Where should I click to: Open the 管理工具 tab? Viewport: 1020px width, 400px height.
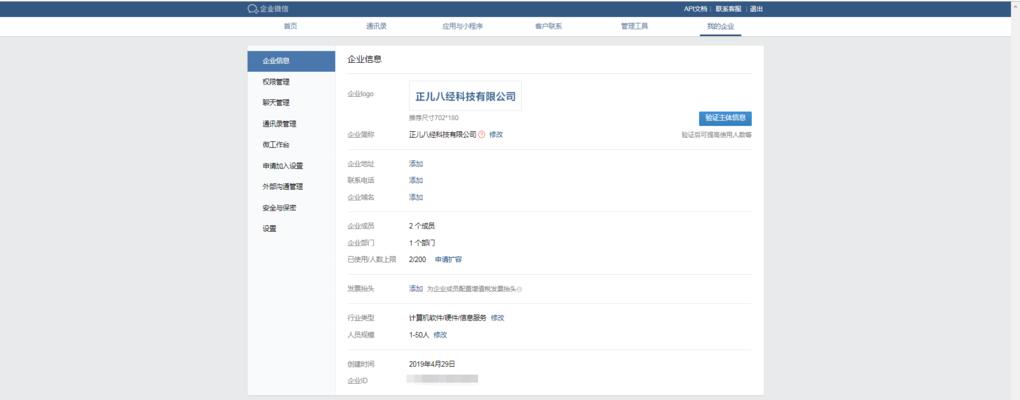[x=634, y=27]
